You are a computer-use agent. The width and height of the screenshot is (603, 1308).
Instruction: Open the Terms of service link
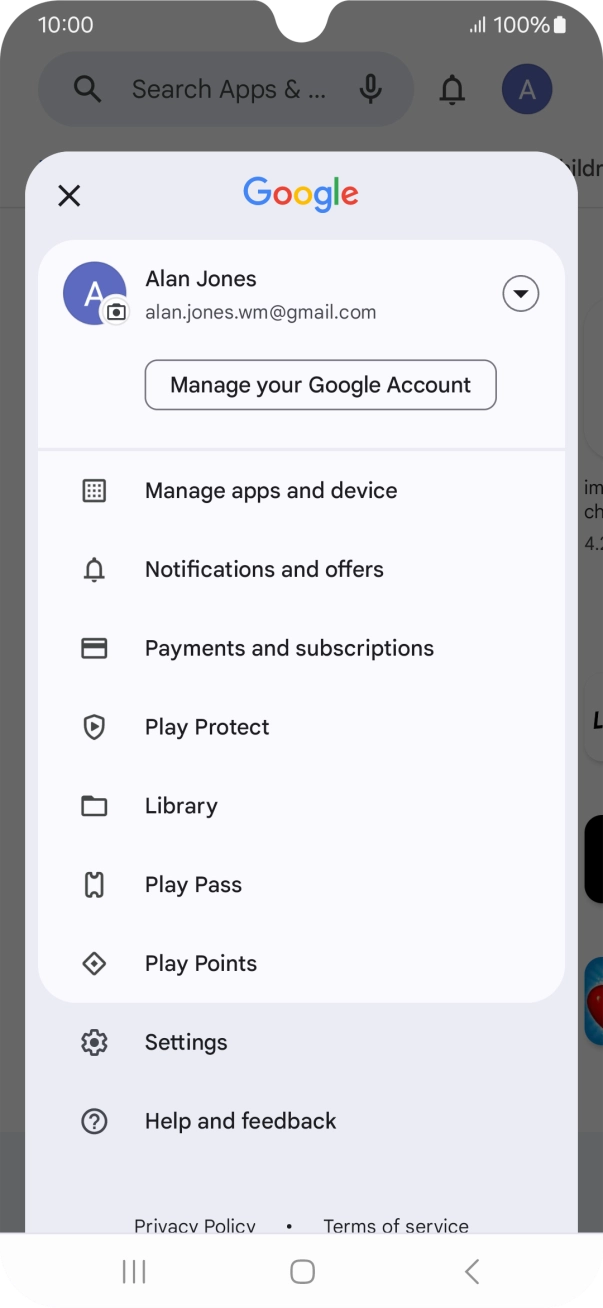pyautogui.click(x=396, y=1225)
